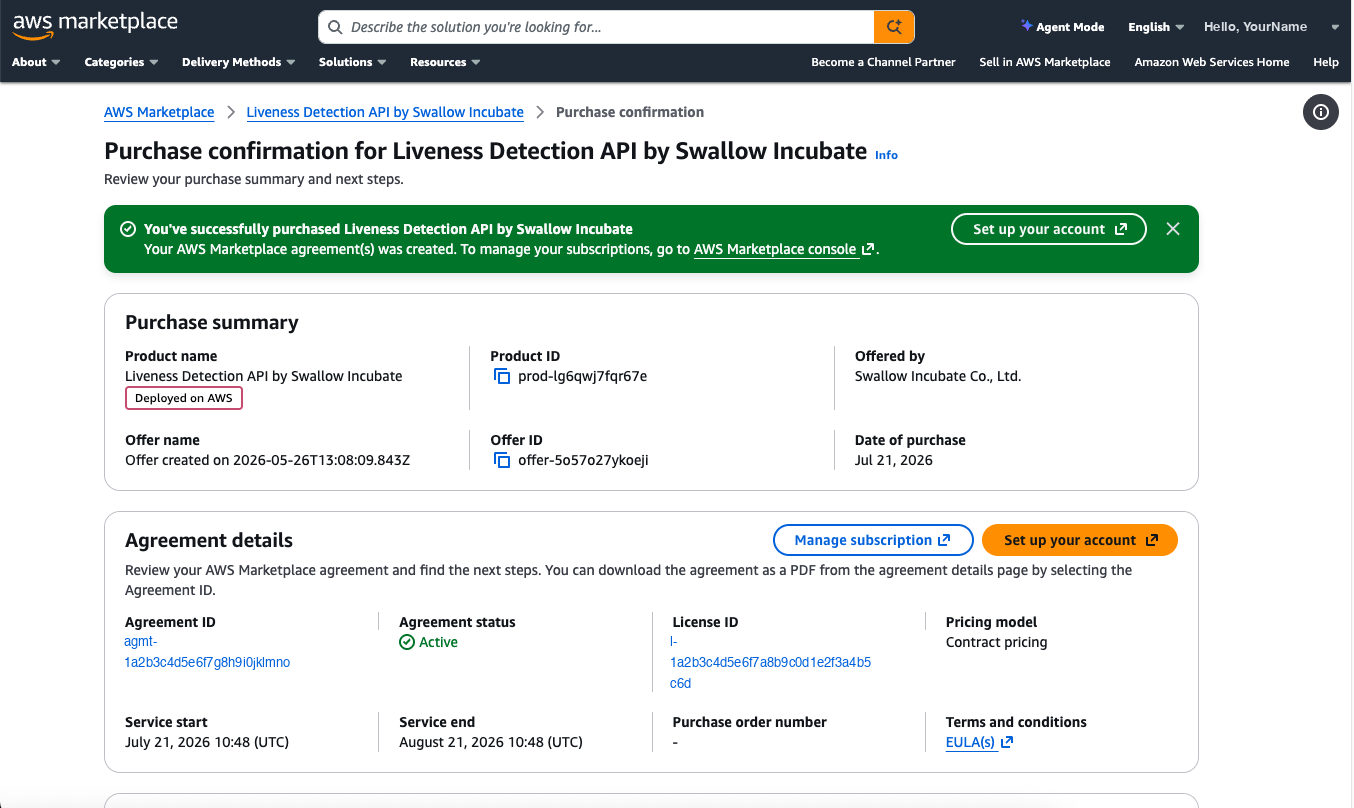Viewport: 1354px width, 808px height.
Task: Open the Solutions dropdown
Action: tap(353, 62)
